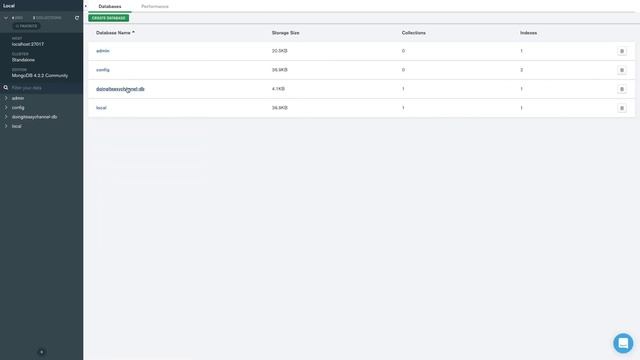This screenshot has width=640, height=360.
Task: Delete the config database with trash icon
Action: pos(622,70)
